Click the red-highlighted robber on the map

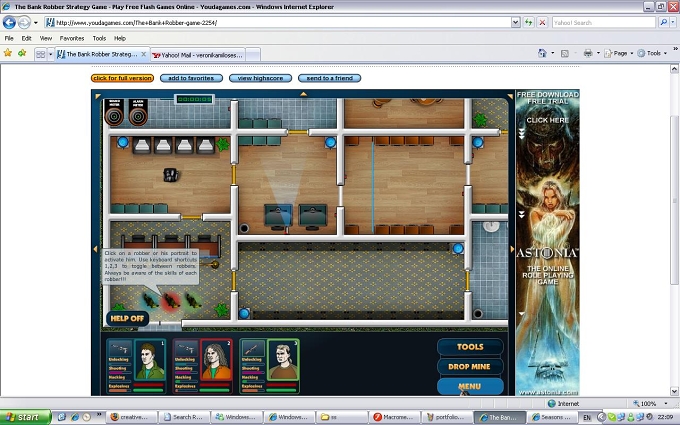(x=171, y=301)
